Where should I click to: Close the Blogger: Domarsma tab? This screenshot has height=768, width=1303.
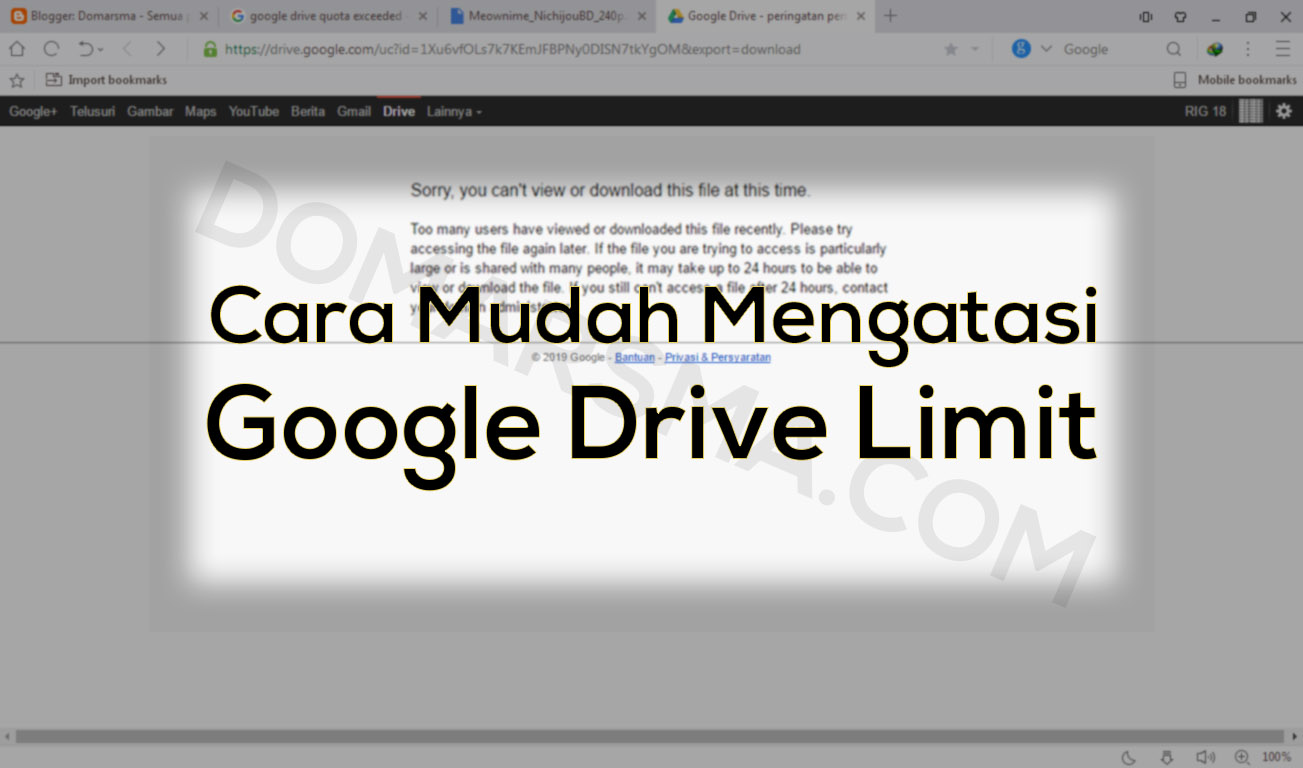coord(204,16)
